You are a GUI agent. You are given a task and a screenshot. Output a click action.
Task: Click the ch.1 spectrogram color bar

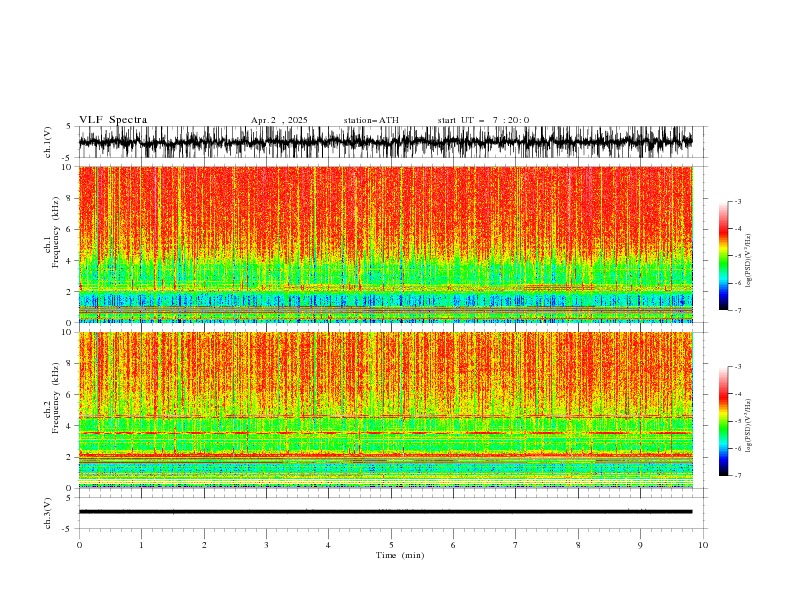click(723, 256)
